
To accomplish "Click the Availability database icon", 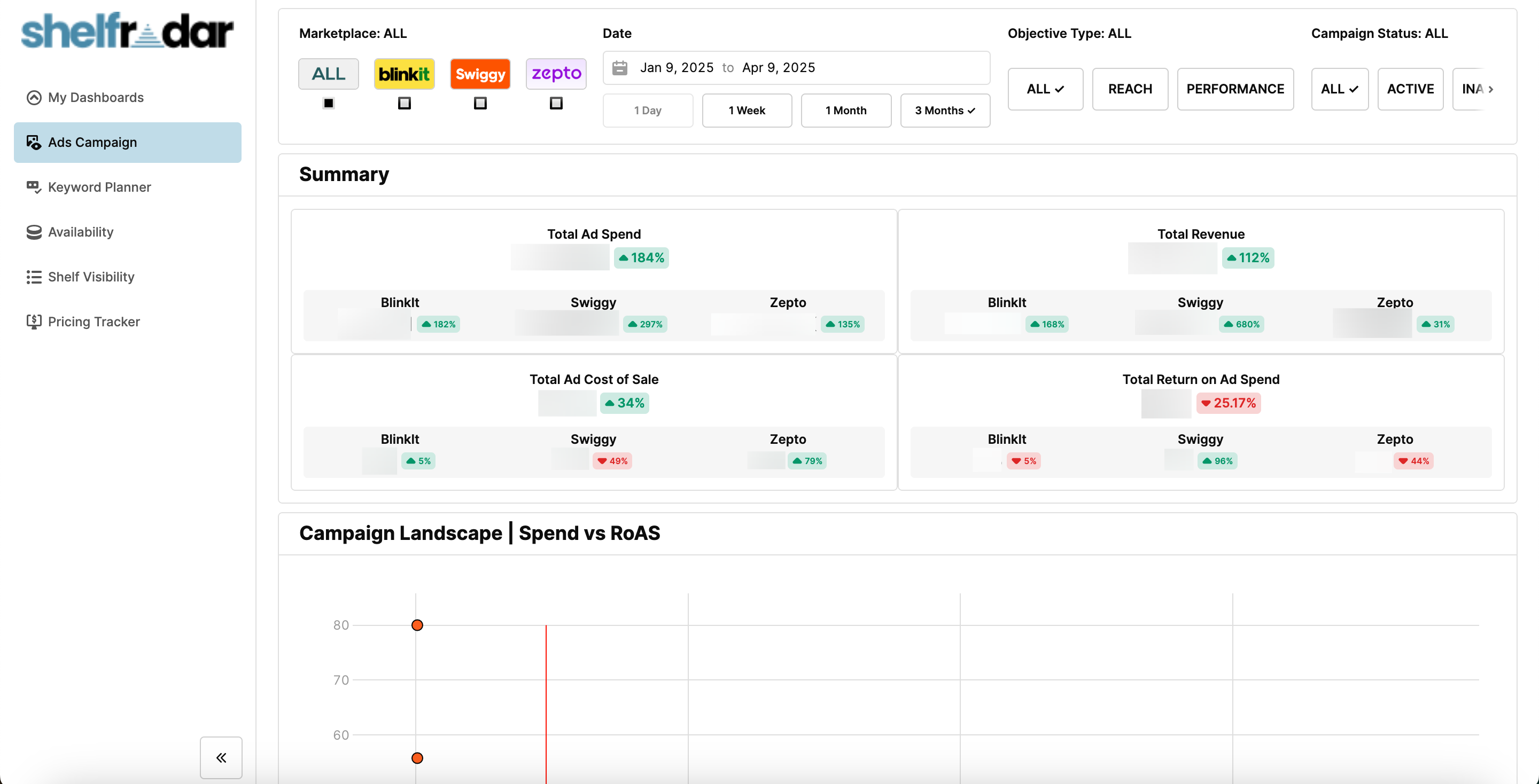I will click(34, 232).
